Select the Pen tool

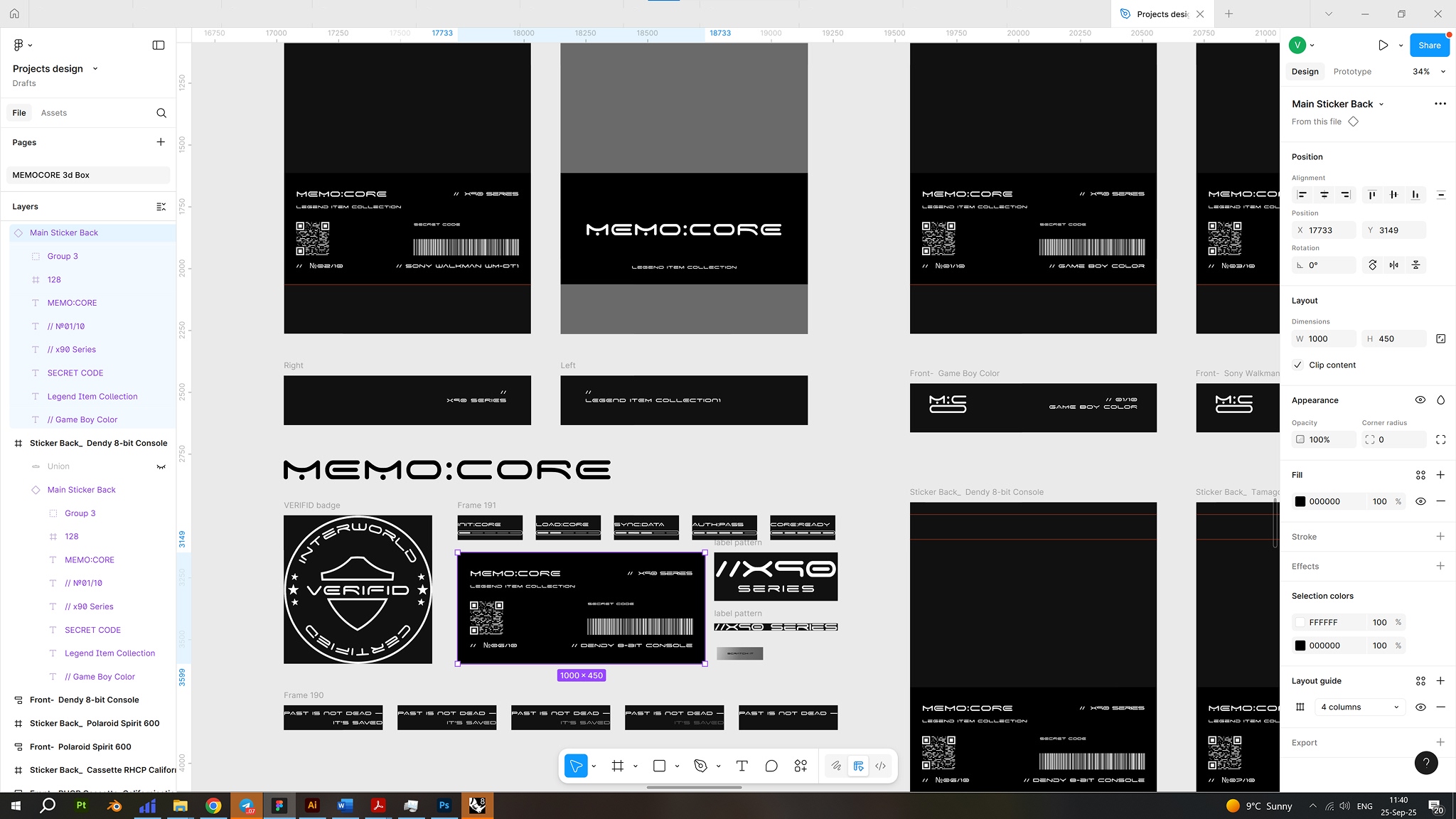pos(700,766)
